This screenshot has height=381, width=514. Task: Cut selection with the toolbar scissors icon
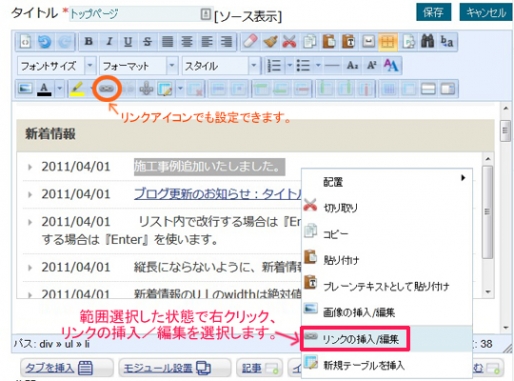coord(289,42)
